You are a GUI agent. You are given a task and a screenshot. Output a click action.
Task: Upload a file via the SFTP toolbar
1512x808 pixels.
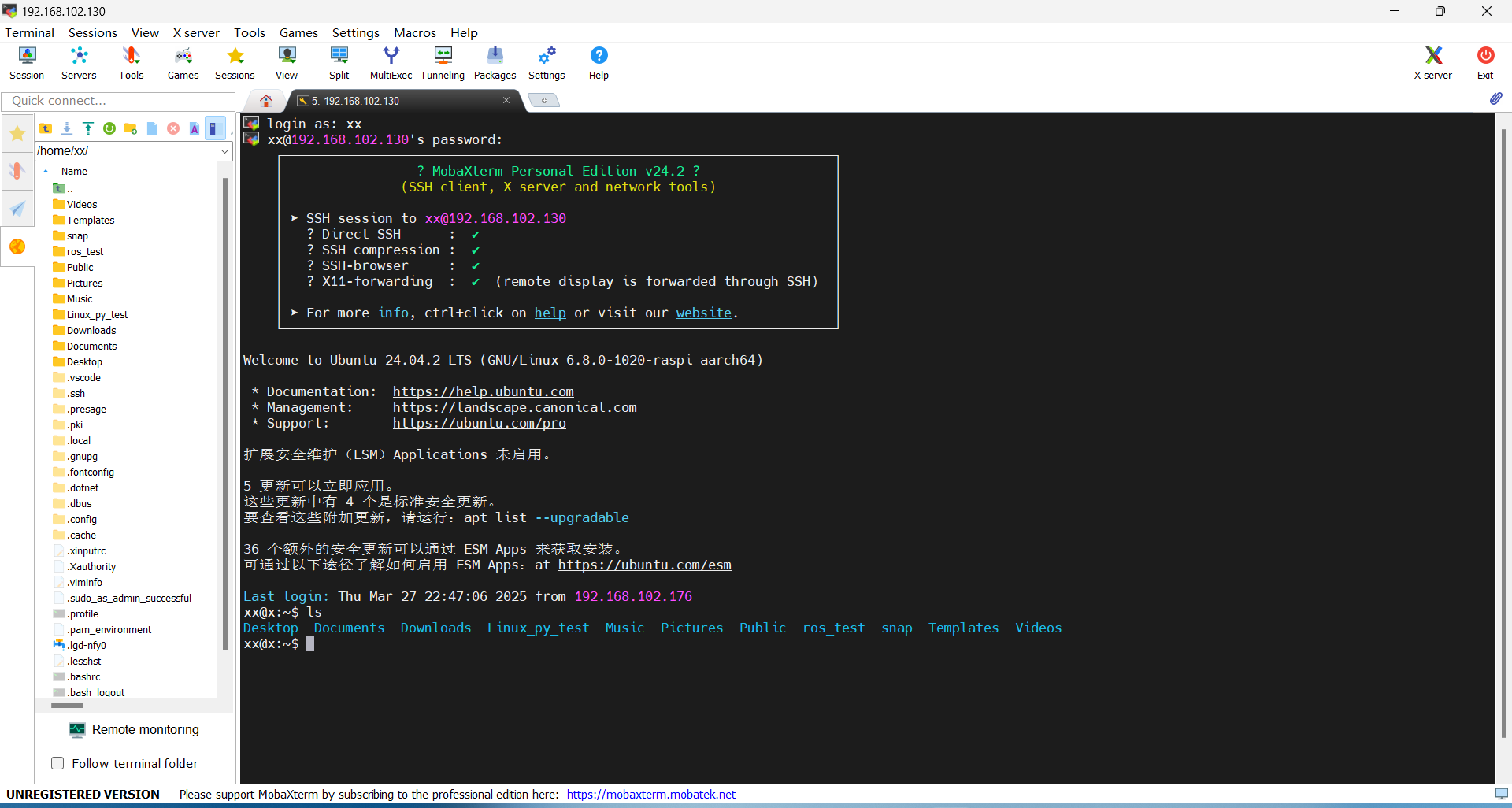pos(88,128)
